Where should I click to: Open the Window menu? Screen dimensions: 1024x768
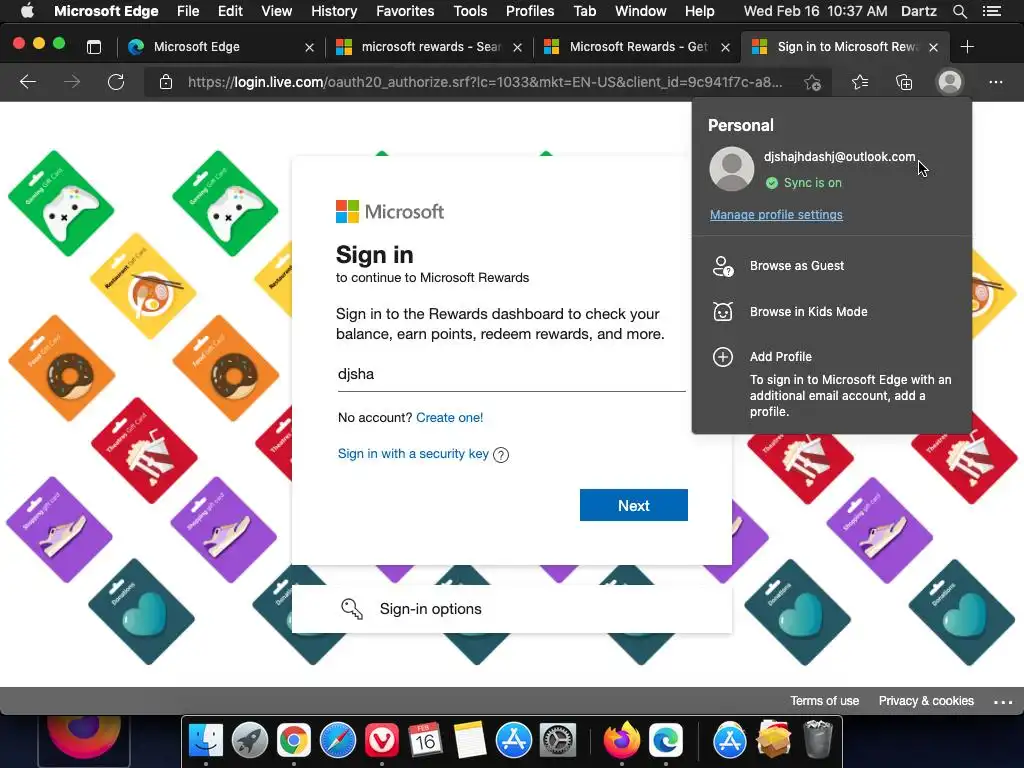(641, 11)
